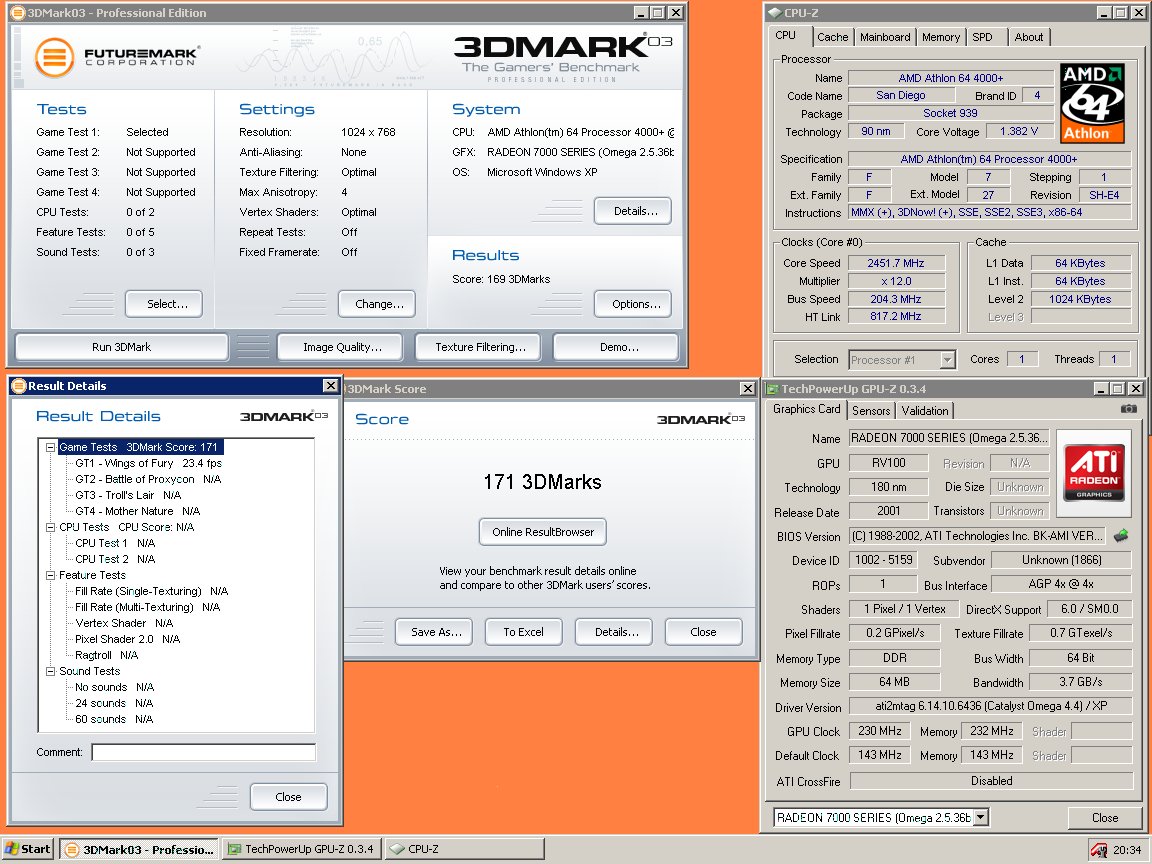The image size is (1152, 864).
Task: Open Image Quality settings
Action: coord(342,347)
